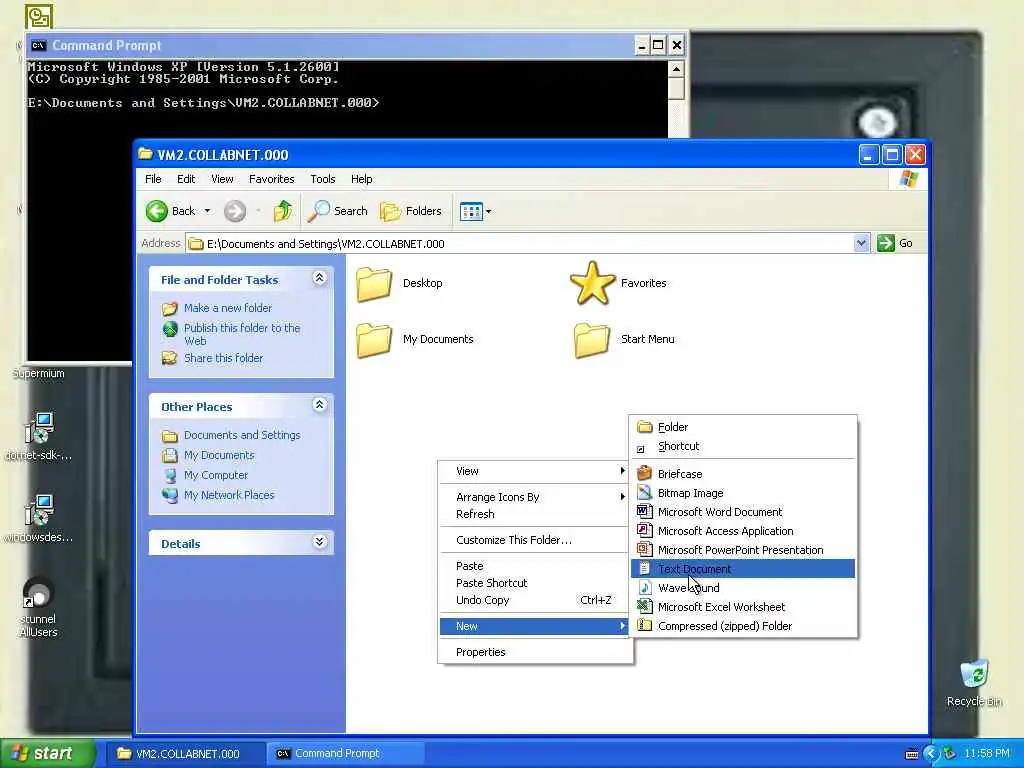Click the Forward arrow toolbar icon
This screenshot has height=768, width=1024.
point(235,211)
